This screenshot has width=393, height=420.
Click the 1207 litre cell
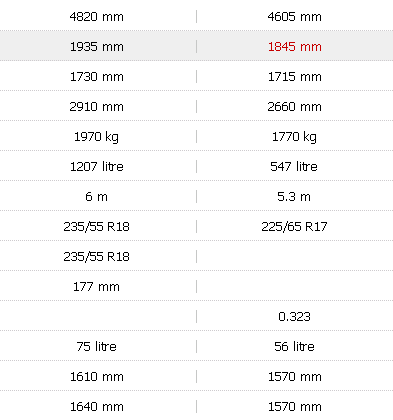tap(96, 167)
